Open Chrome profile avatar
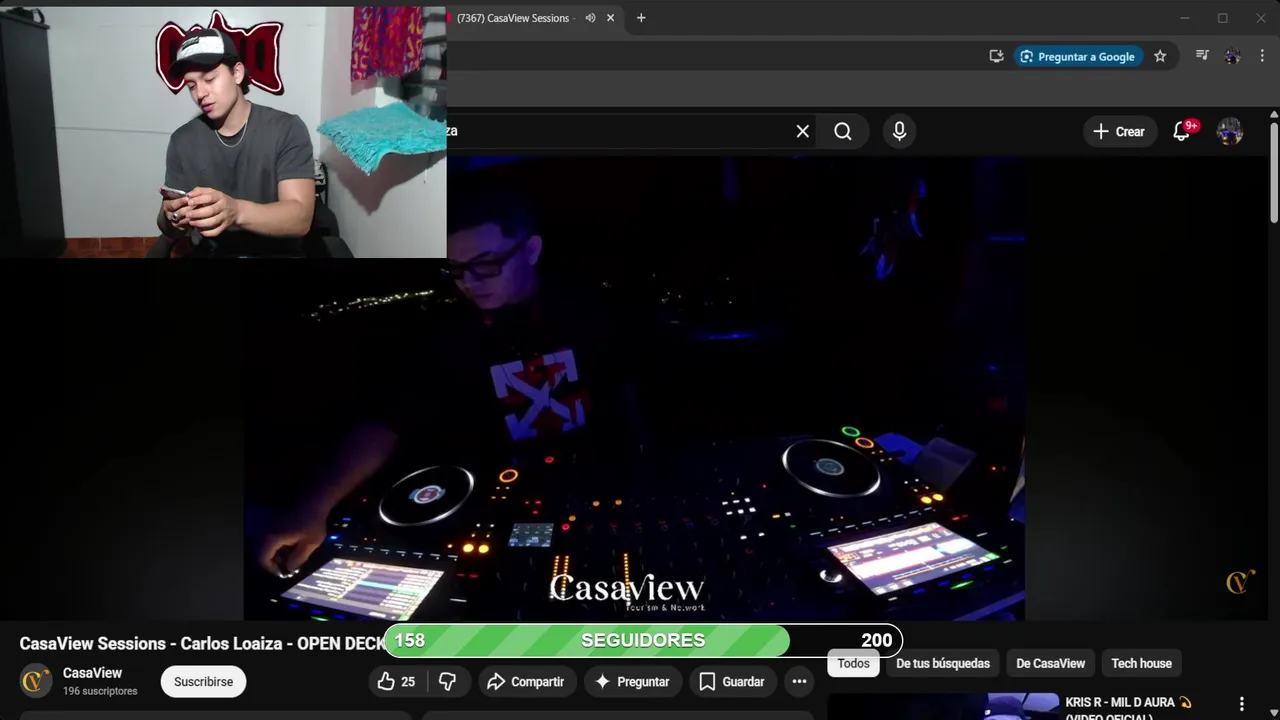The image size is (1280, 720). (1232, 56)
